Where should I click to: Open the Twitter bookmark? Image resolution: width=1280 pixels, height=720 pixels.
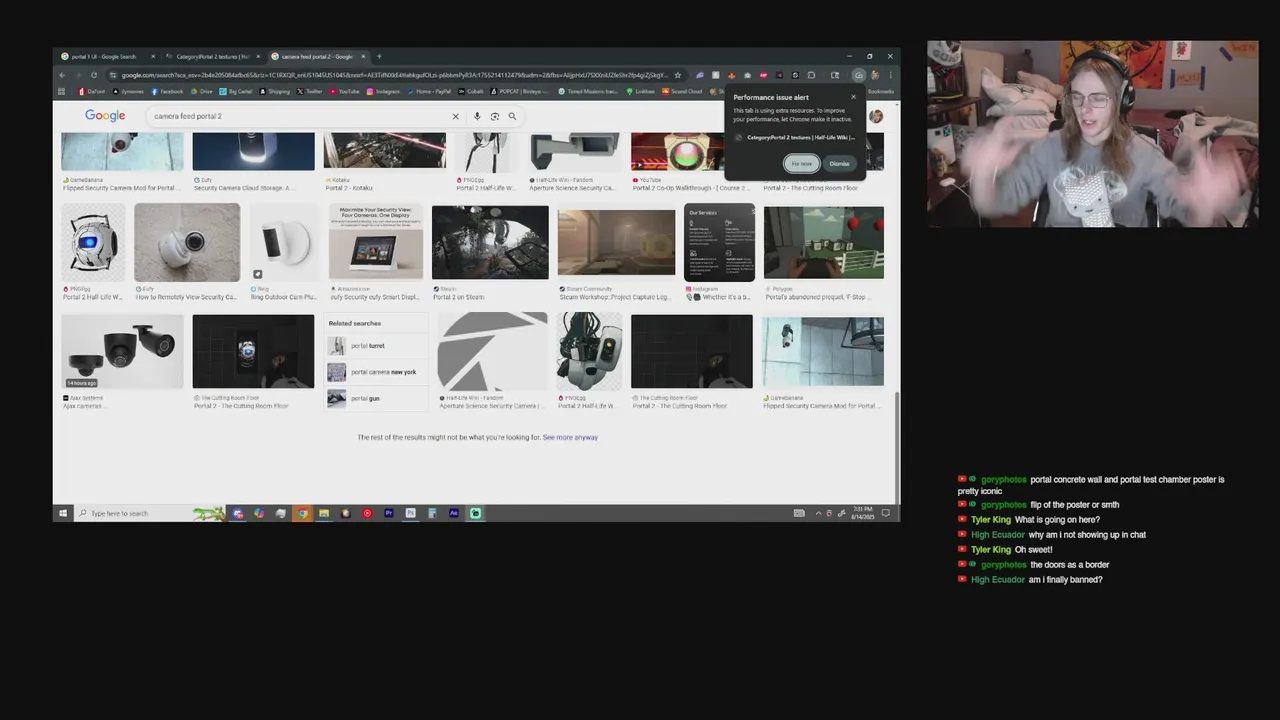[x=310, y=91]
